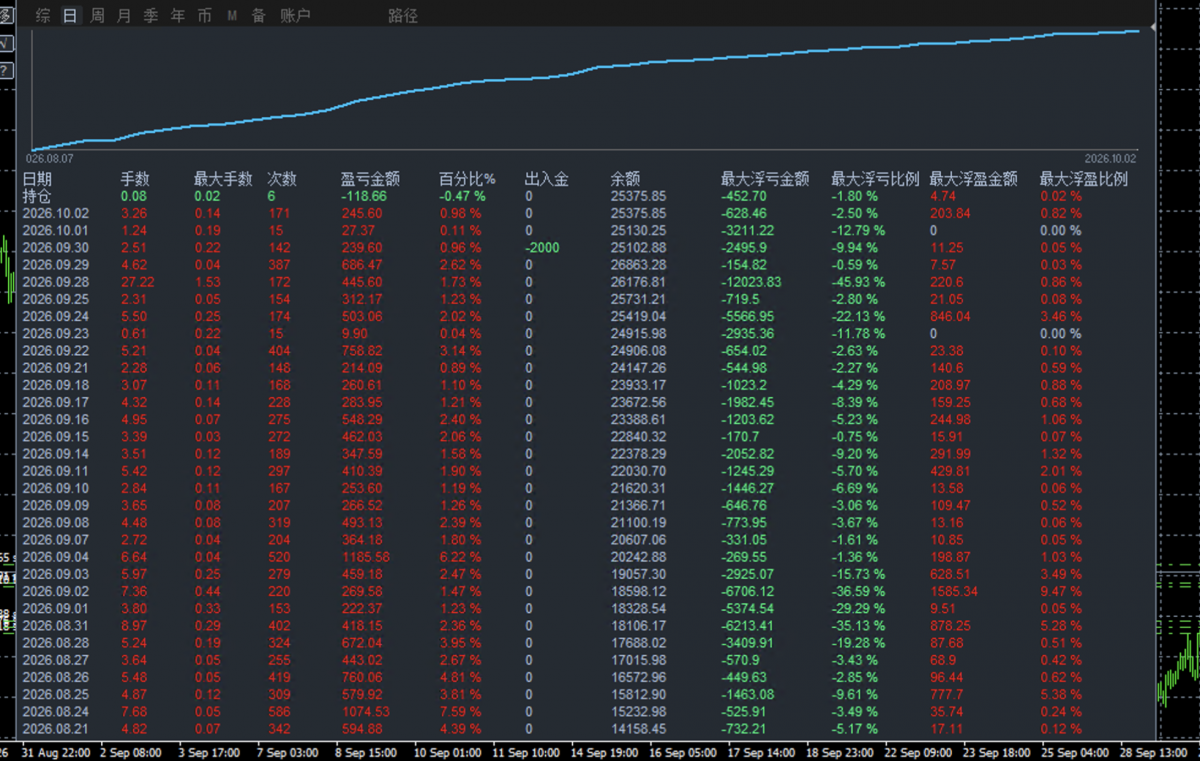The image size is (1200, 761).
Task: Click the -12023.83 max floating loss value
Action: click(x=752, y=282)
